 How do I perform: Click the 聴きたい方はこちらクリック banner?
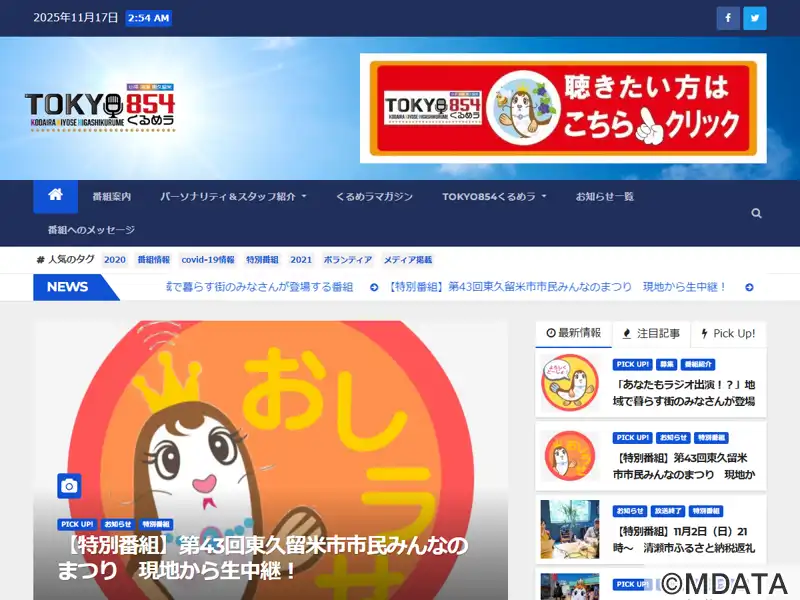pyautogui.click(x=563, y=108)
